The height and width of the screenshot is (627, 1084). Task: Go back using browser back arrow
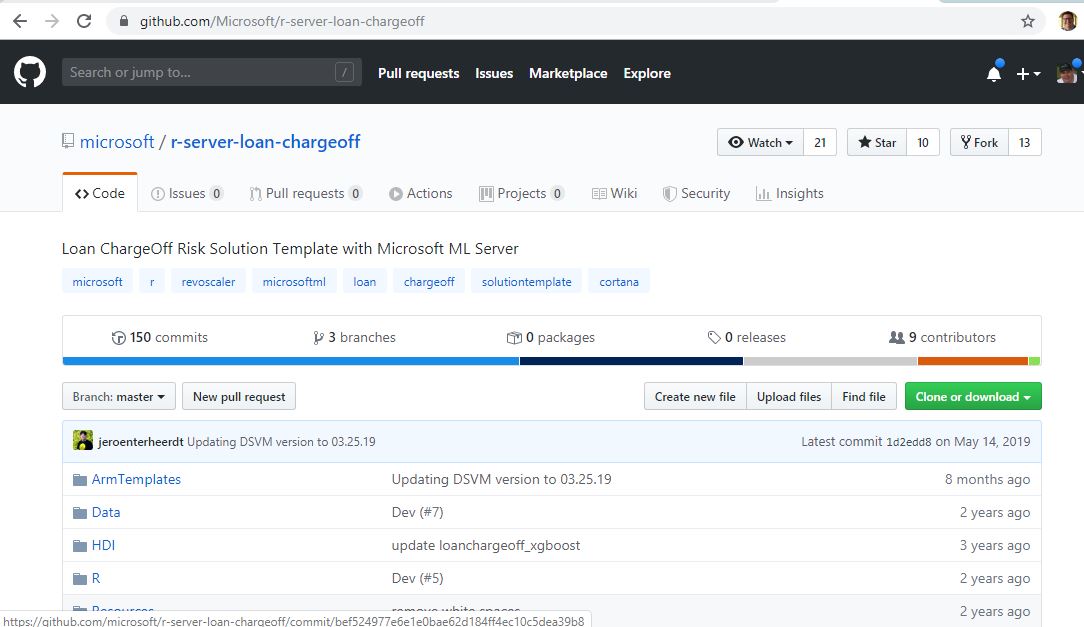[20, 21]
